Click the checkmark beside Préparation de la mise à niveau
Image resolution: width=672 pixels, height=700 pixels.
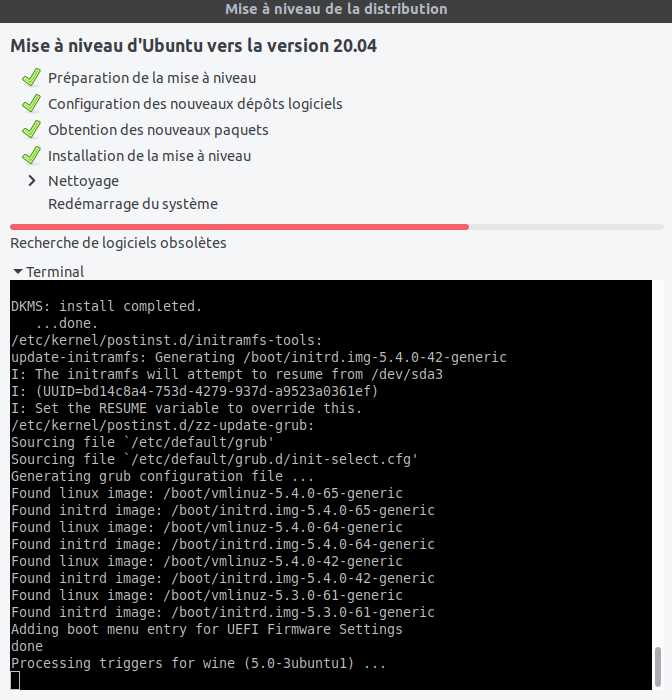(30, 78)
